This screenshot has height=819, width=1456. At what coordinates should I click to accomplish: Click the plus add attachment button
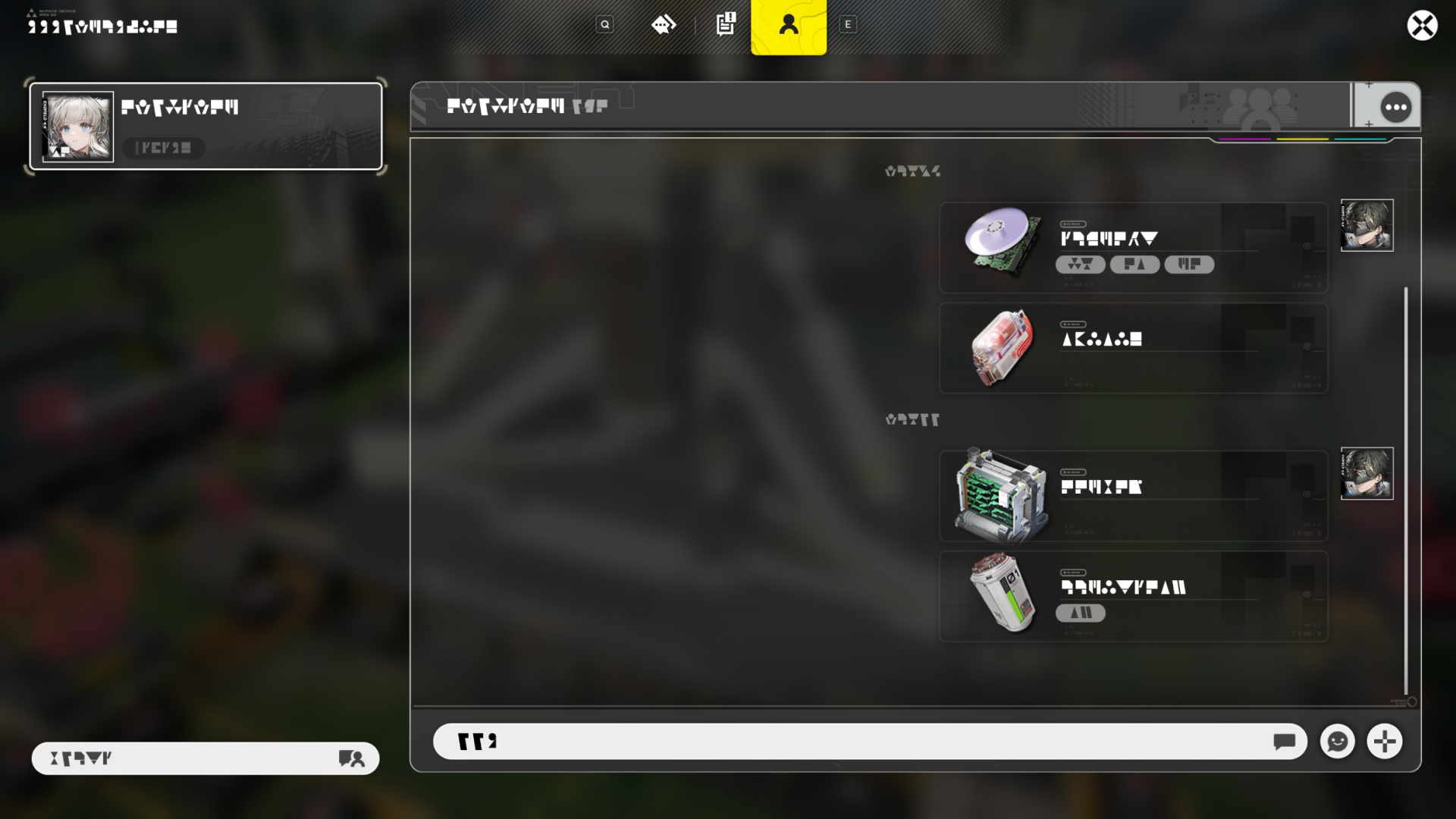[1385, 741]
